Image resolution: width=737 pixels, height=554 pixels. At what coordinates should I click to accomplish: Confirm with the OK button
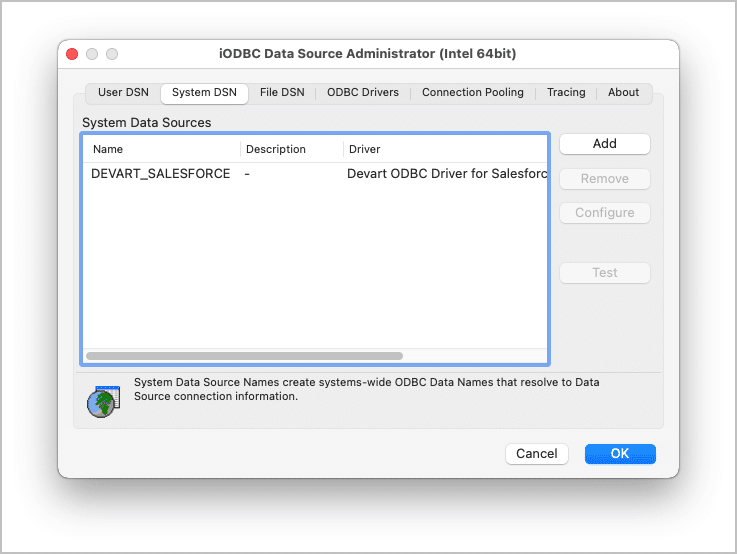point(620,454)
